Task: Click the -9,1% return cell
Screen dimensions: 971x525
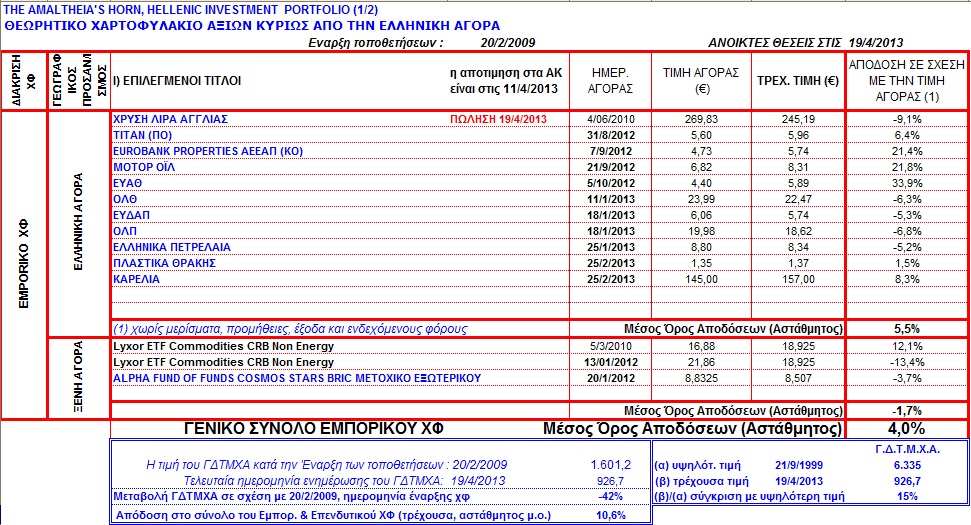Action: 907,119
